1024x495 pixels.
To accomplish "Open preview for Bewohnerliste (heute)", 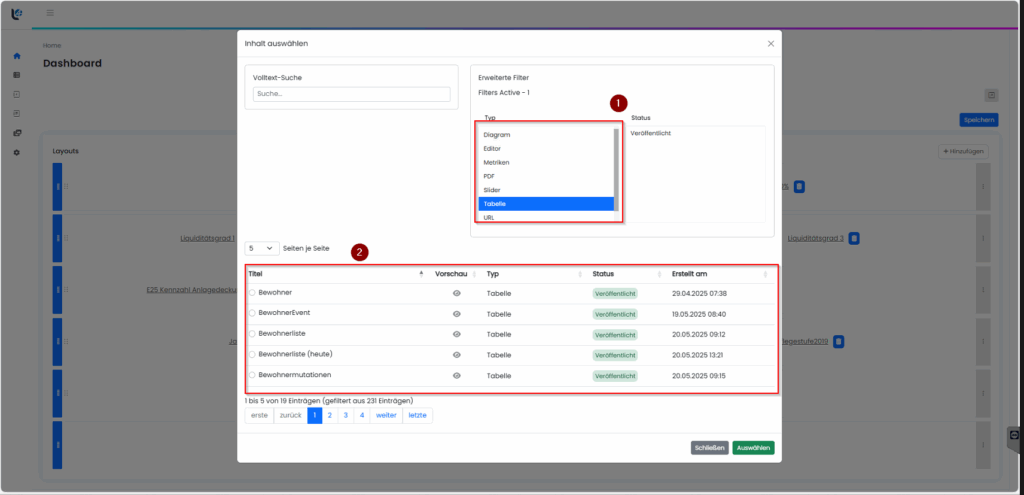I will (x=456, y=355).
